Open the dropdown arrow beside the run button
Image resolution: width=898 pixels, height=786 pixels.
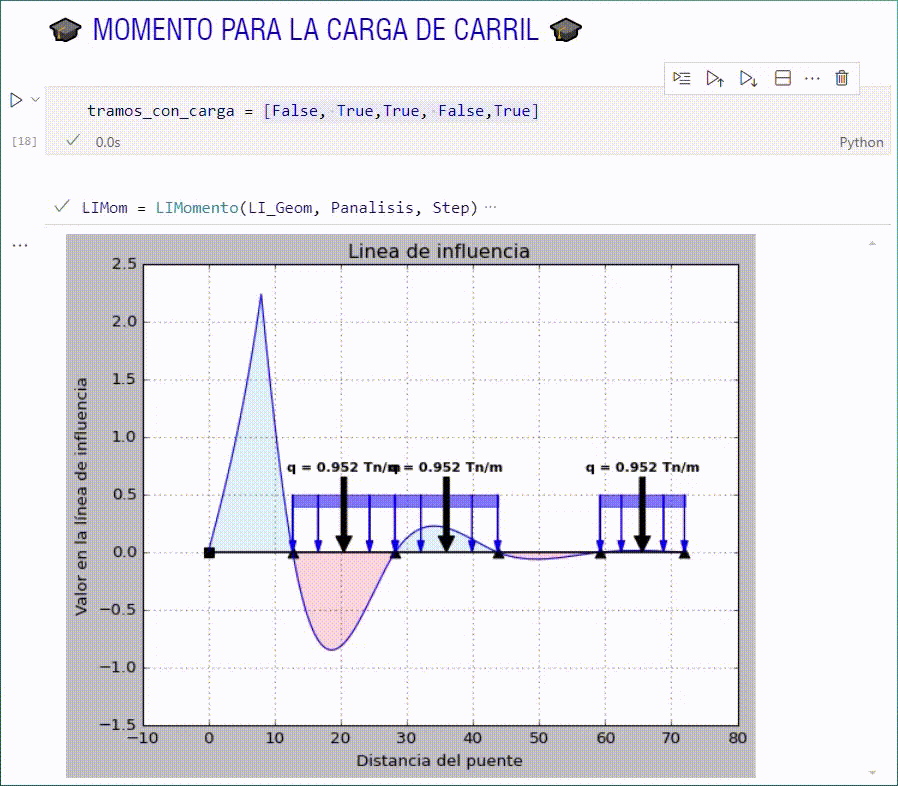(x=35, y=99)
